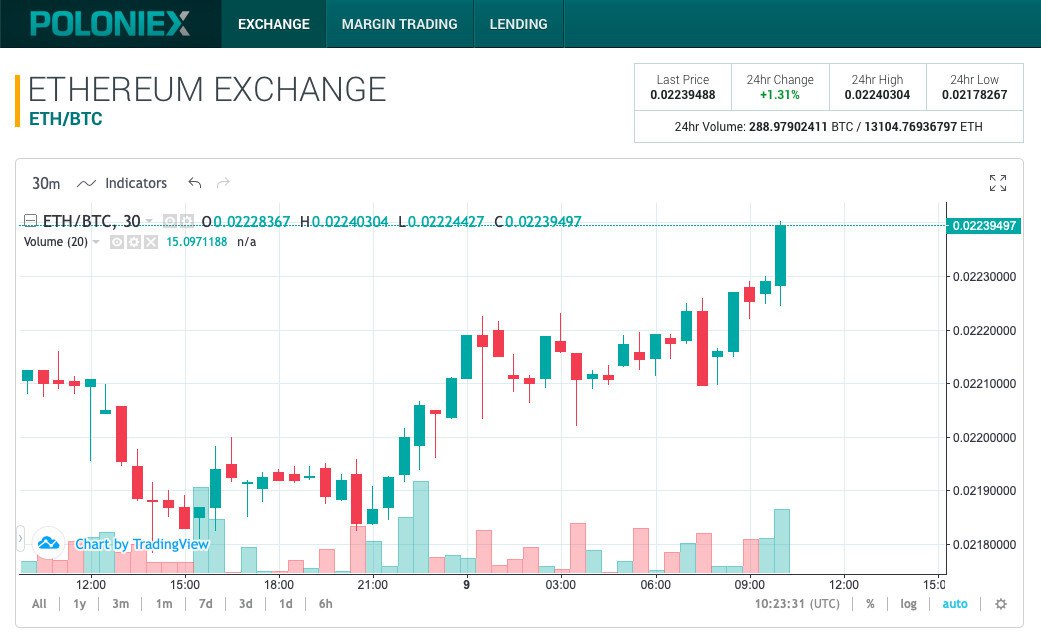Viewport: 1041px width, 634px height.
Task: Toggle log scale mode
Action: (908, 604)
